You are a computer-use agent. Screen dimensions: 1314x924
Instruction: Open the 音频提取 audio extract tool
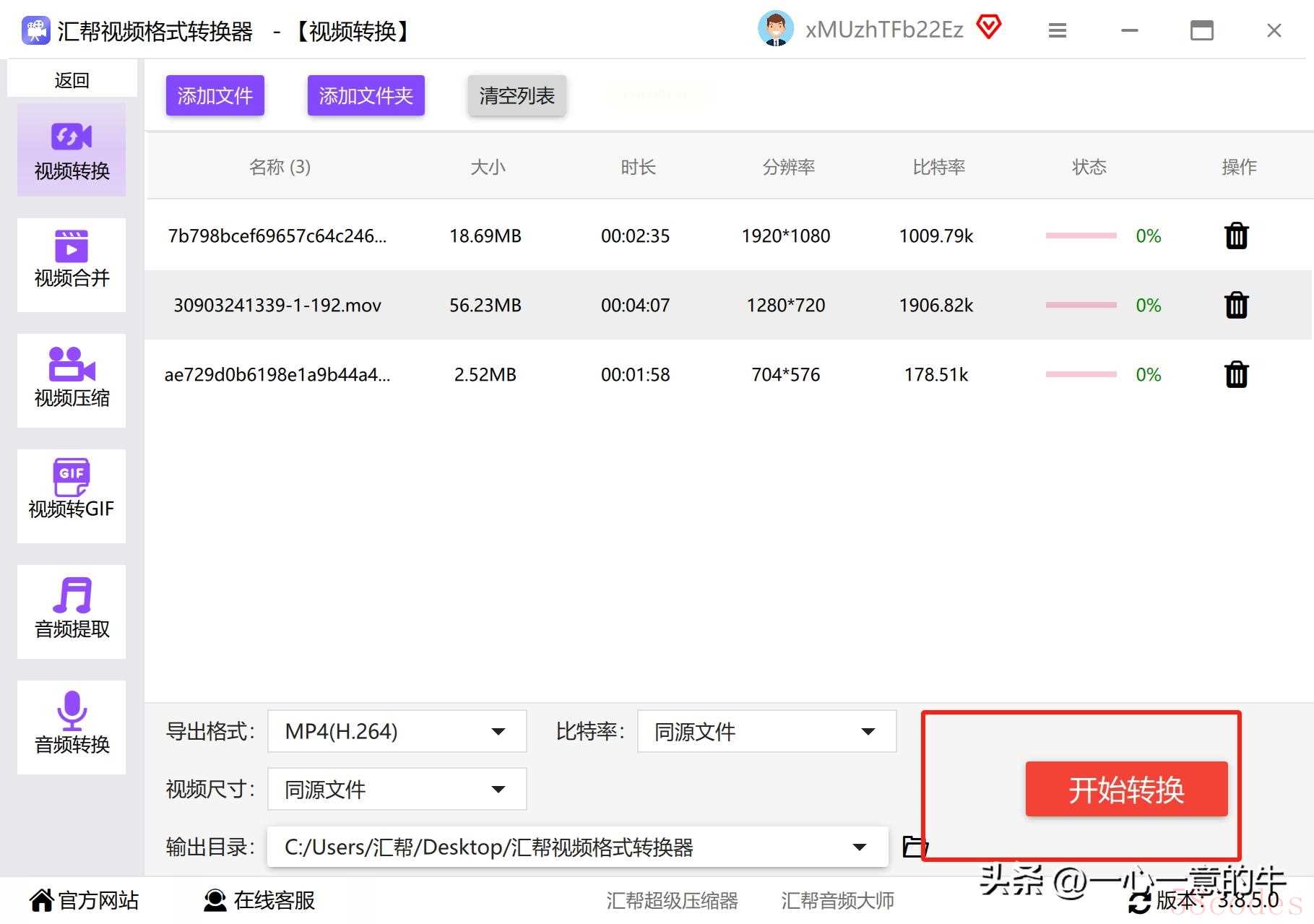pyautogui.click(x=72, y=611)
